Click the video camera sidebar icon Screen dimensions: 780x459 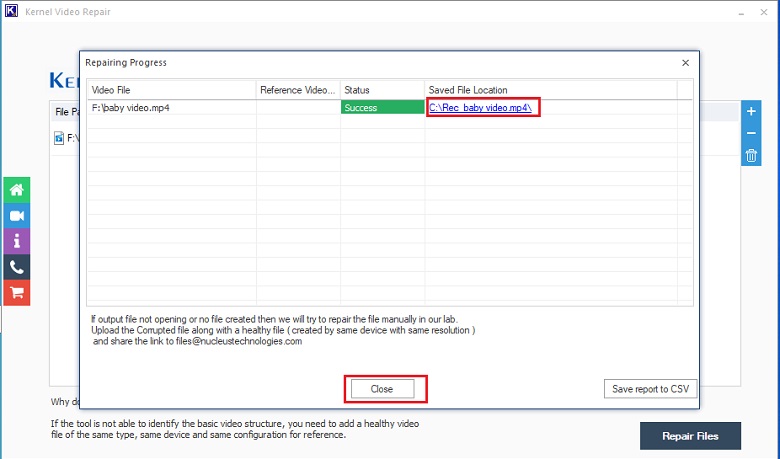click(x=16, y=216)
